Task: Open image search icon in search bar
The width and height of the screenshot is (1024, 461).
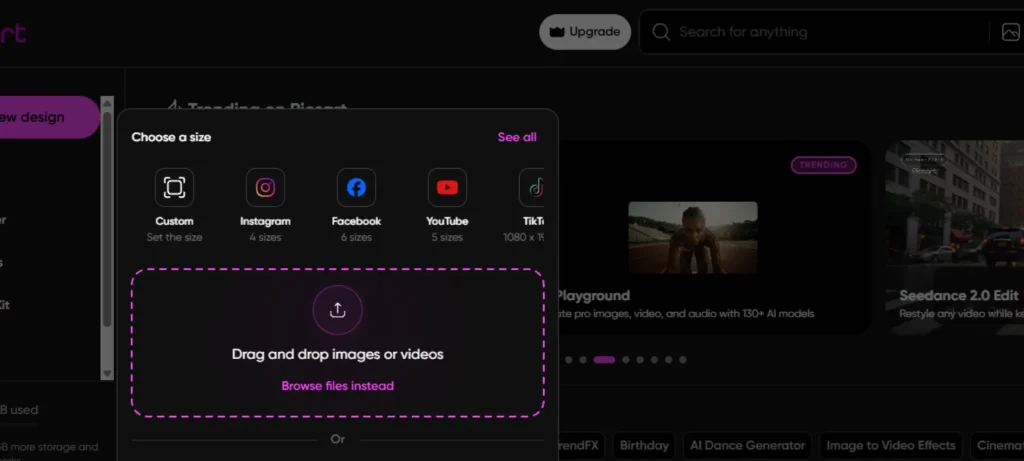Action: click(1010, 32)
